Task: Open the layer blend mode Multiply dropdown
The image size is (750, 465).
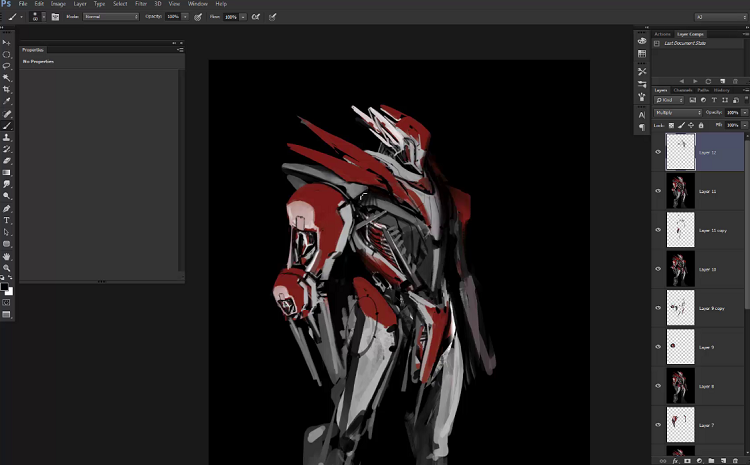Action: coord(678,112)
